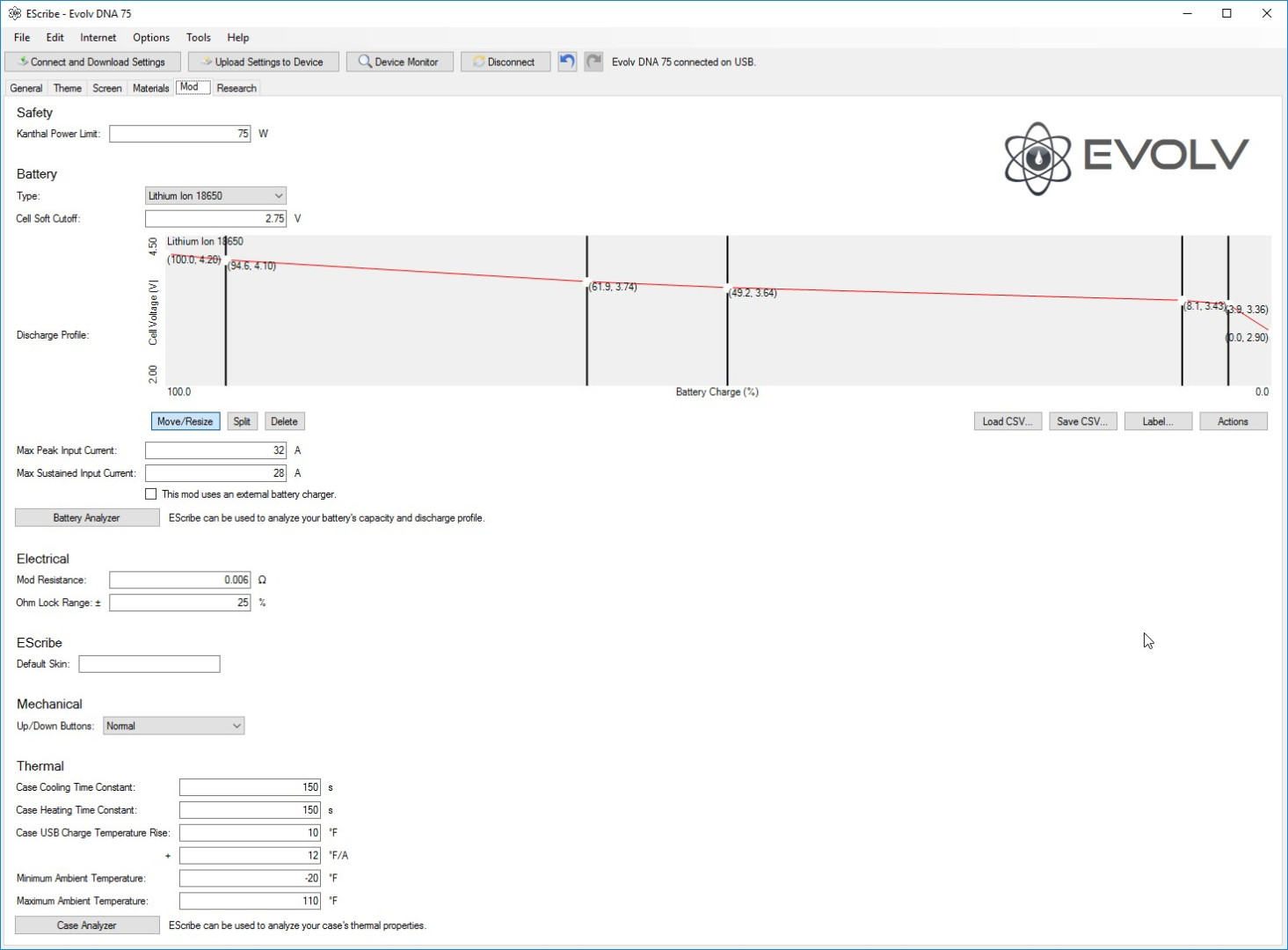Expand the Up/Down Buttons dropdown
This screenshot has width=1288, height=950.
tap(174, 726)
